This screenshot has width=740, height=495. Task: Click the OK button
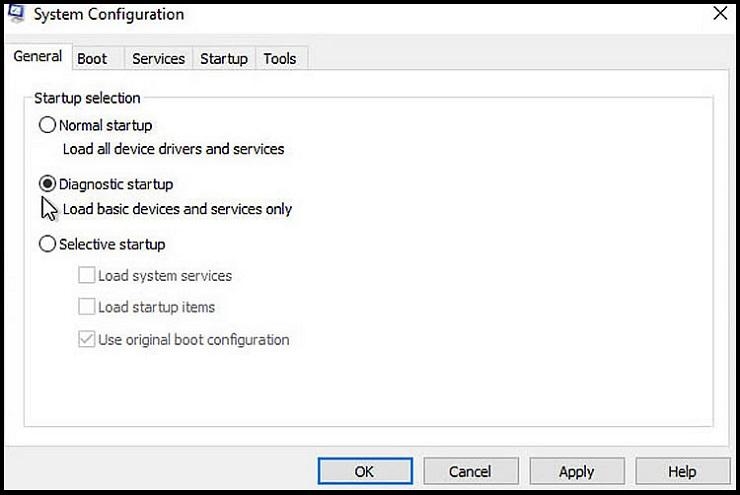(x=365, y=471)
